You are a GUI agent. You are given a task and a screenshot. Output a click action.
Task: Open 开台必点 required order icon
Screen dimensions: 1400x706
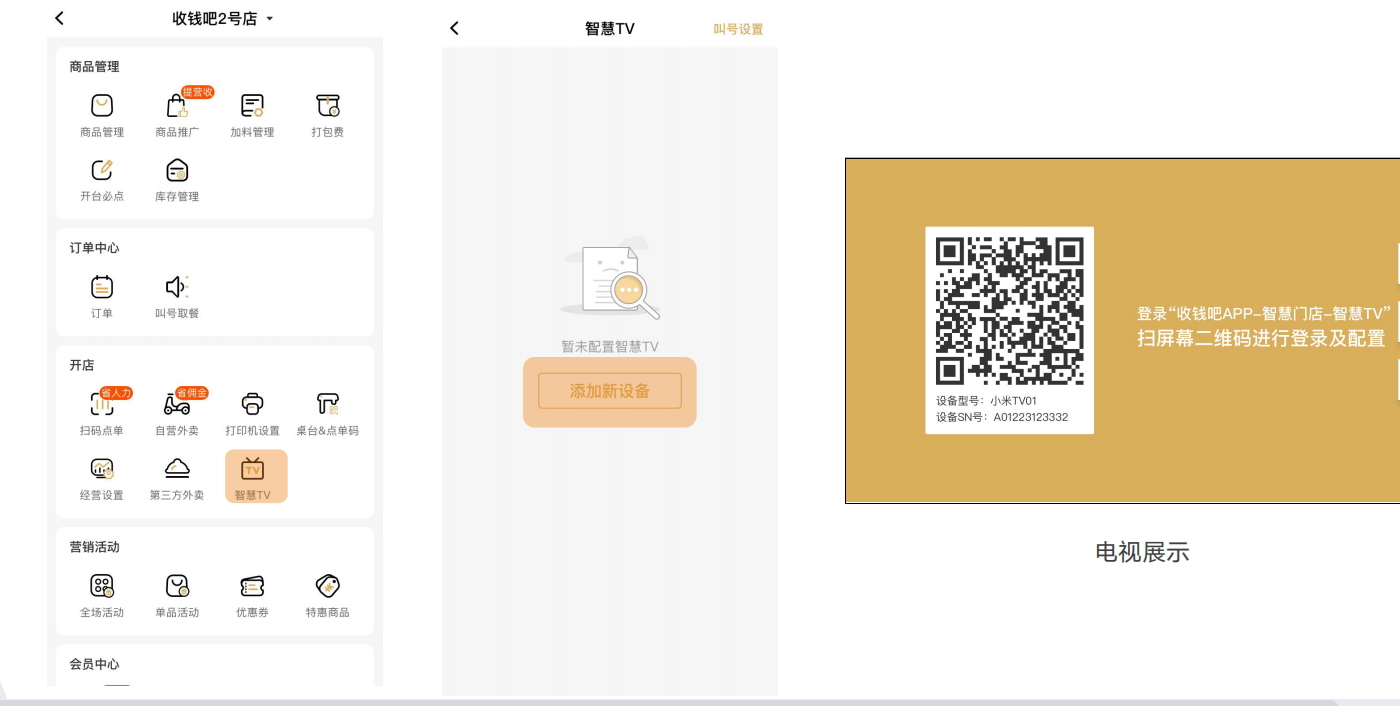pyautogui.click(x=102, y=170)
